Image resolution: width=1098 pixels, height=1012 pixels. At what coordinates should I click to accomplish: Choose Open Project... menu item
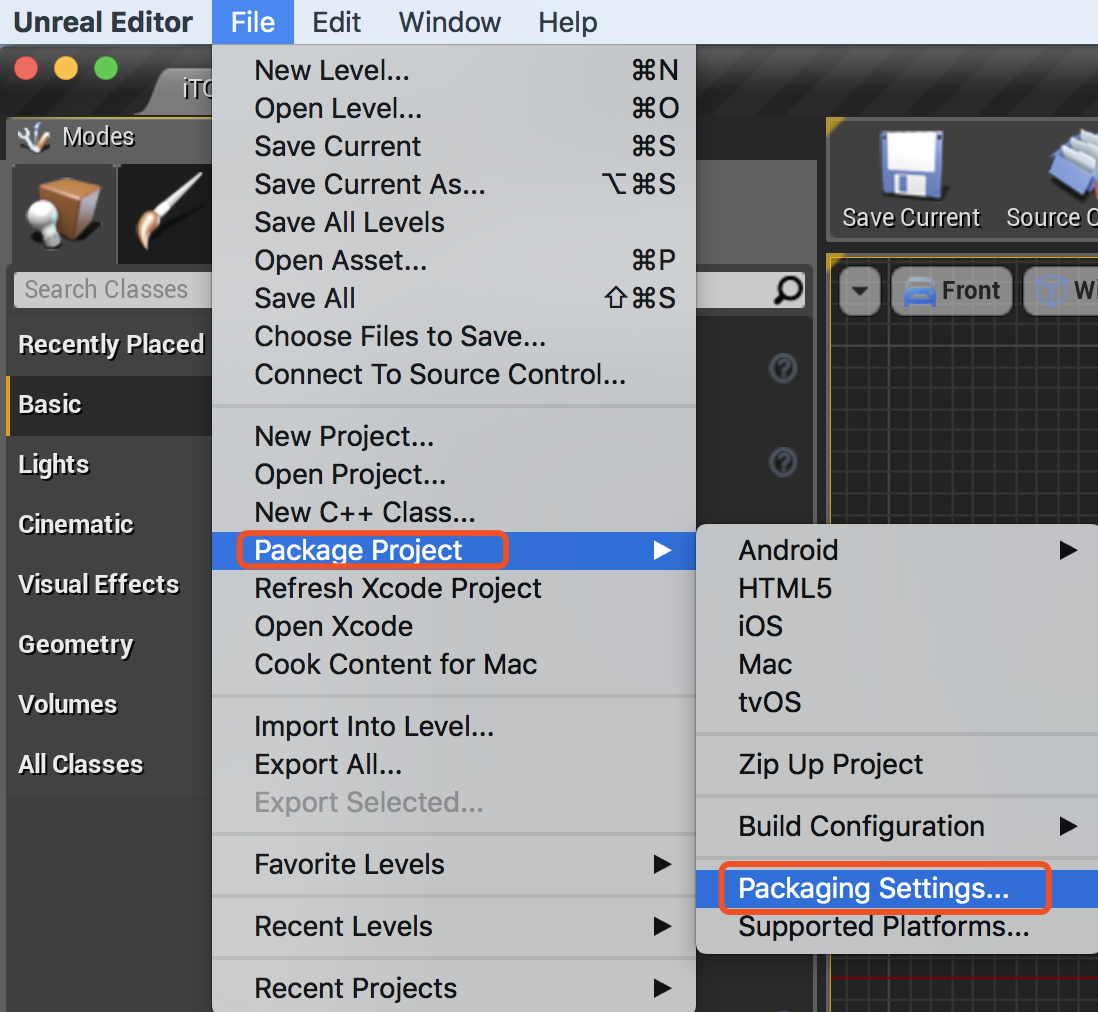(454, 474)
